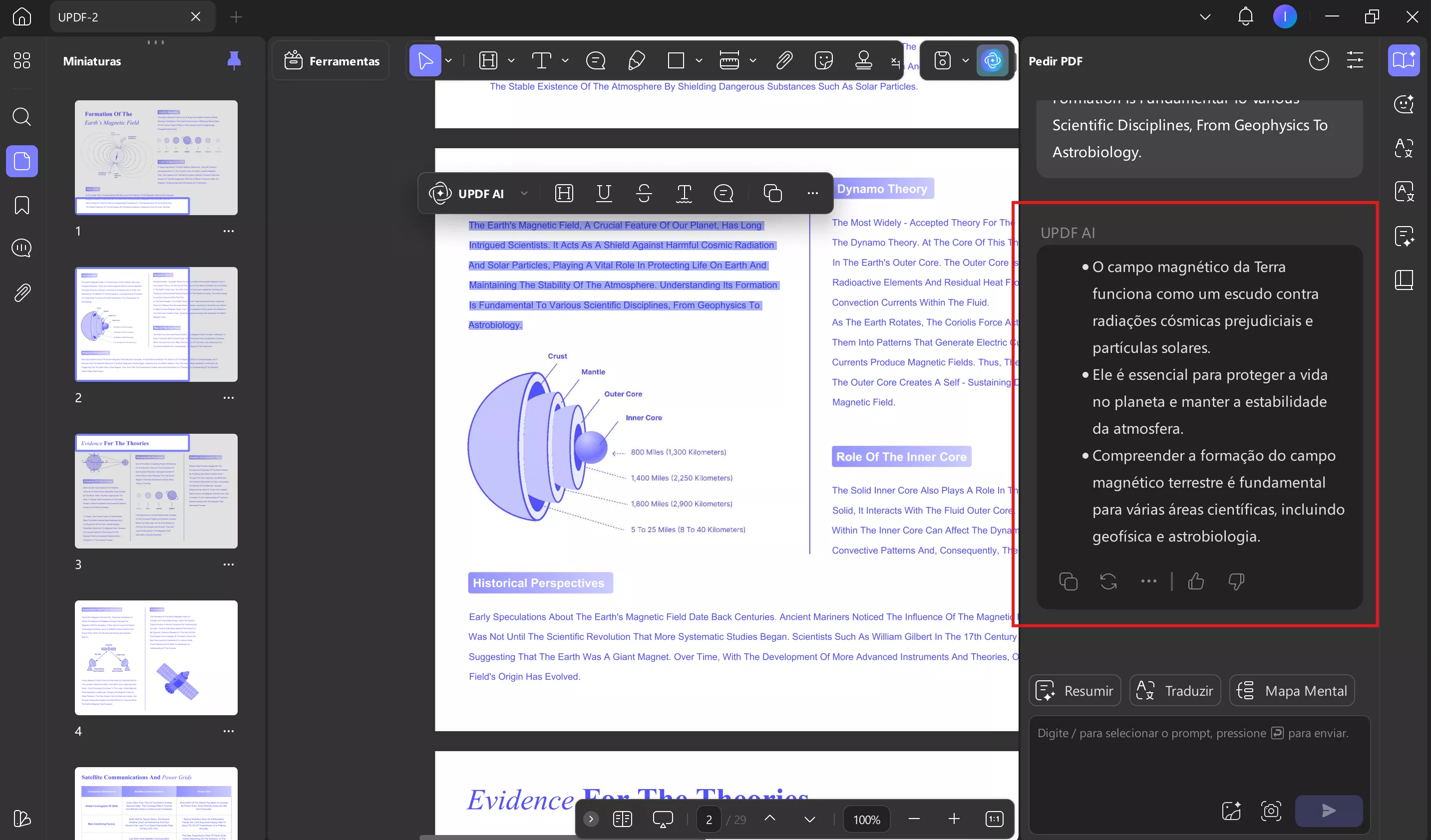The height and width of the screenshot is (840, 1431).
Task: Open the bookmarks panel in left sidebar
Action: (21, 205)
